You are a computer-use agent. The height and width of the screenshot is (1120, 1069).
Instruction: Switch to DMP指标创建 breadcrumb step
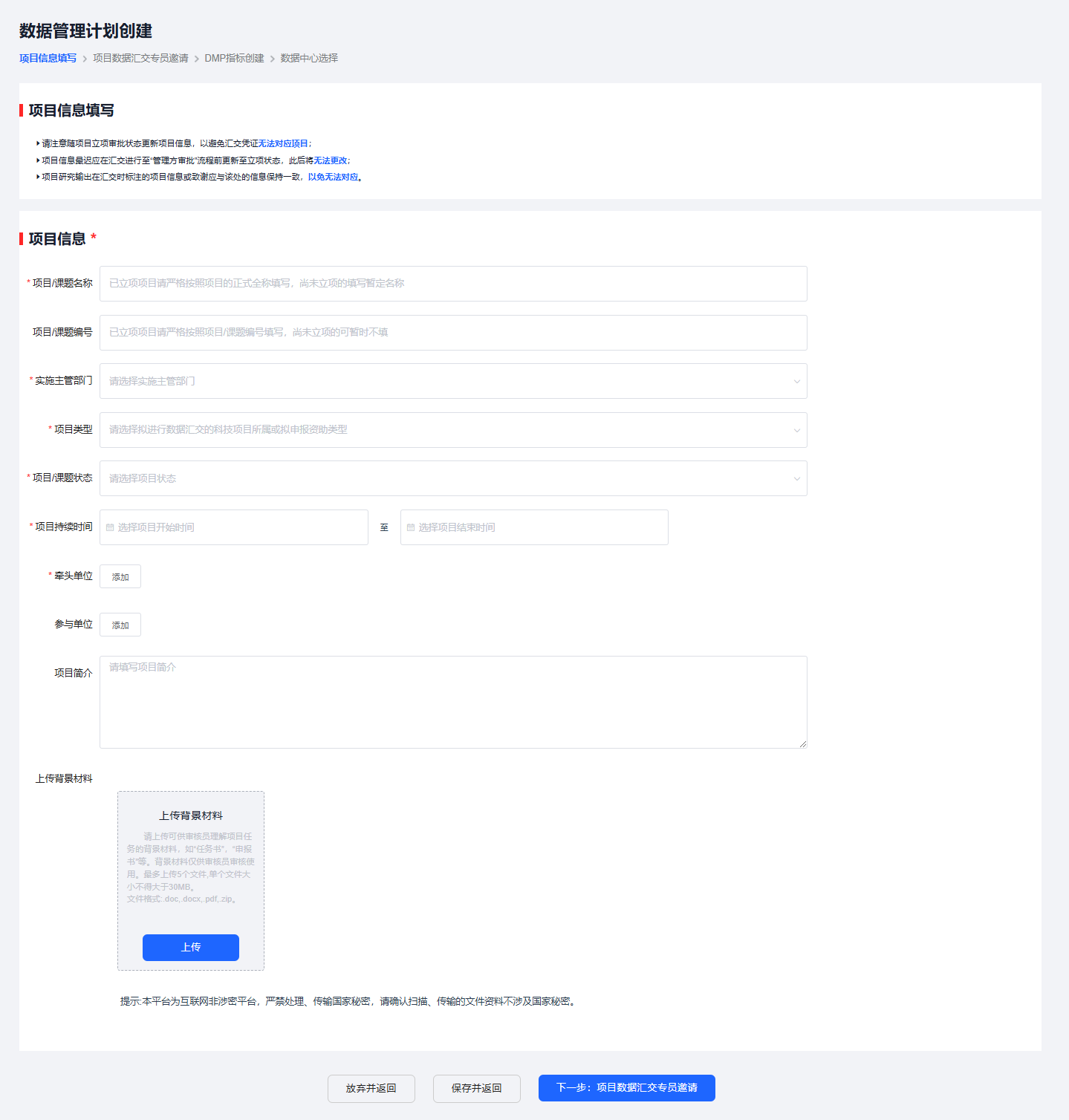click(x=234, y=58)
